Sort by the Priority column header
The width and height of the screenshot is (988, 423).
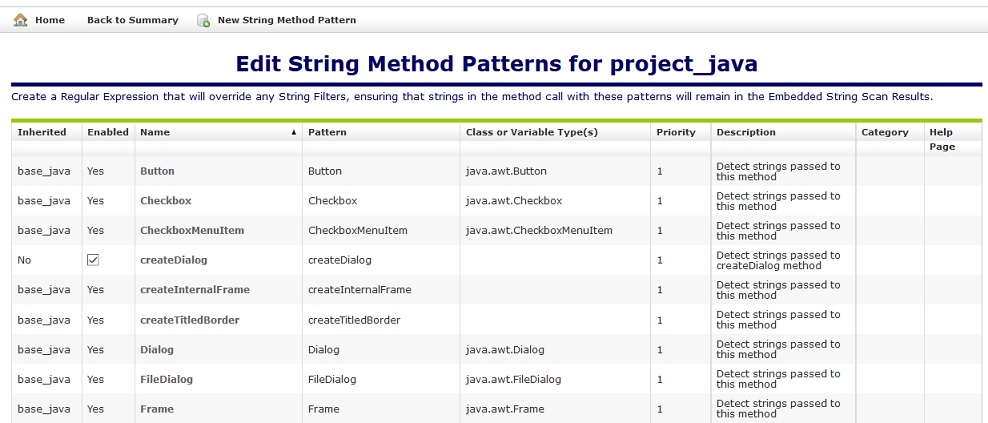click(675, 132)
